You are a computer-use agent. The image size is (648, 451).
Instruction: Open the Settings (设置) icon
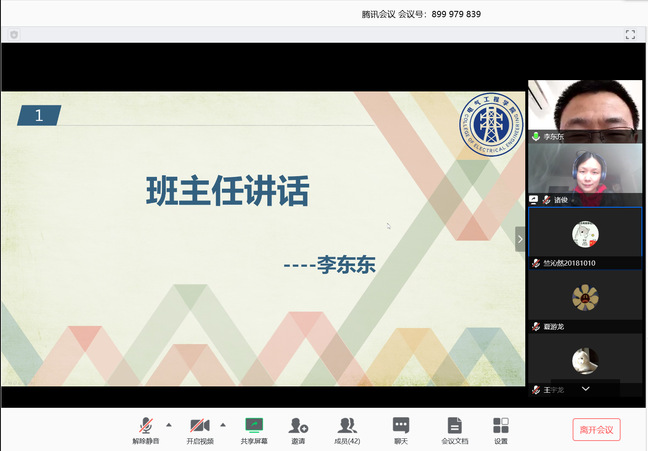pos(501,427)
